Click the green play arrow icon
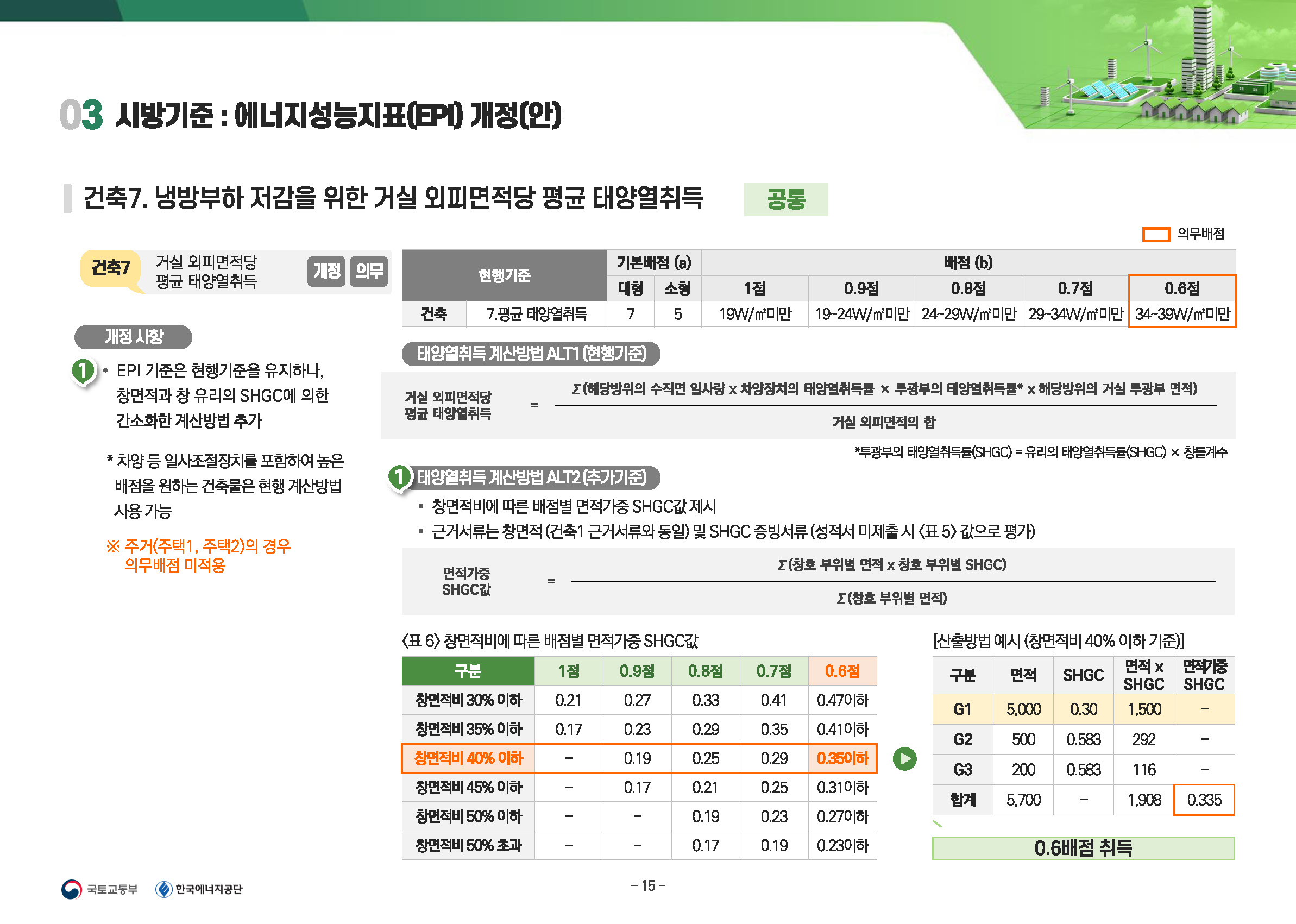Image resolution: width=1296 pixels, height=924 pixels. coord(904,758)
